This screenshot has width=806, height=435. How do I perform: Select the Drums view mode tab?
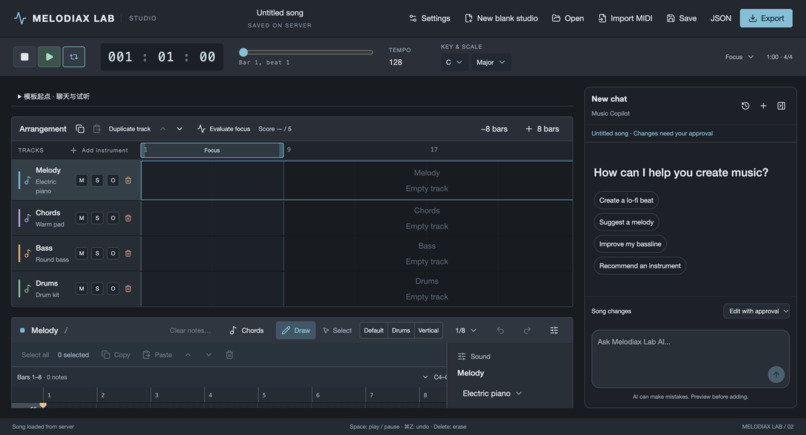[401, 331]
